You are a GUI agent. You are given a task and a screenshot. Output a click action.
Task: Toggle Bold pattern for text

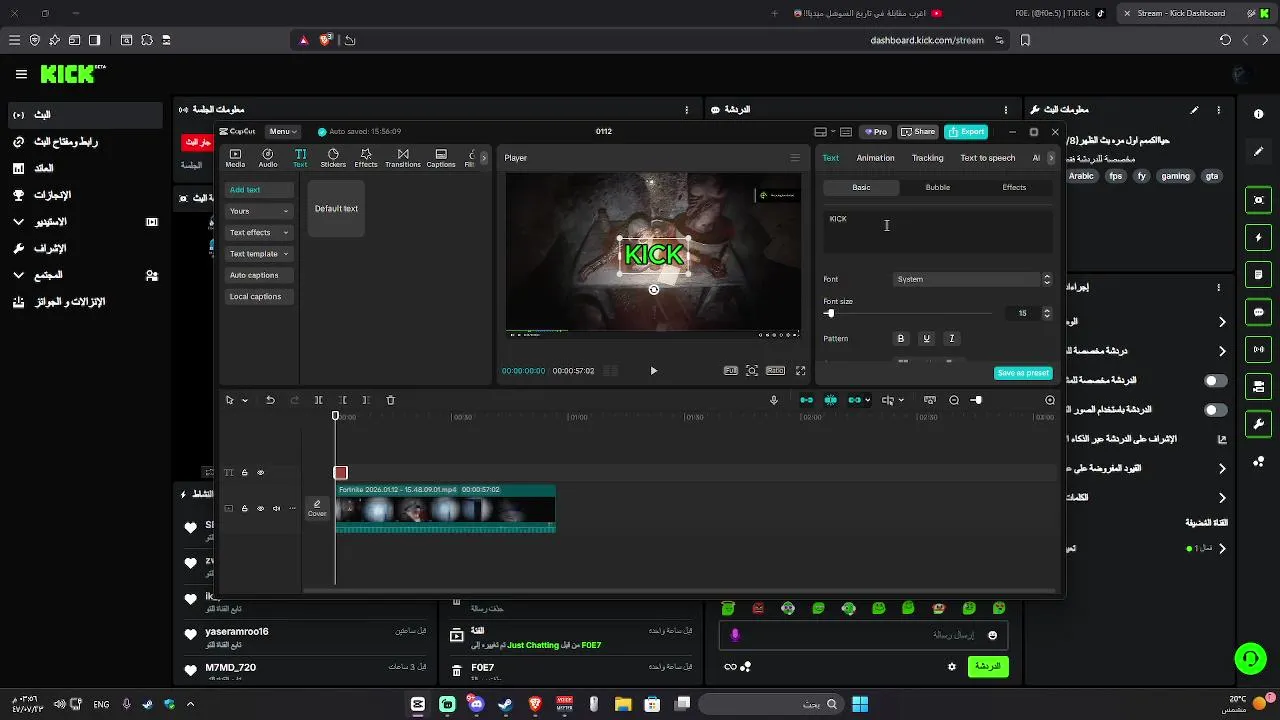[x=901, y=339]
